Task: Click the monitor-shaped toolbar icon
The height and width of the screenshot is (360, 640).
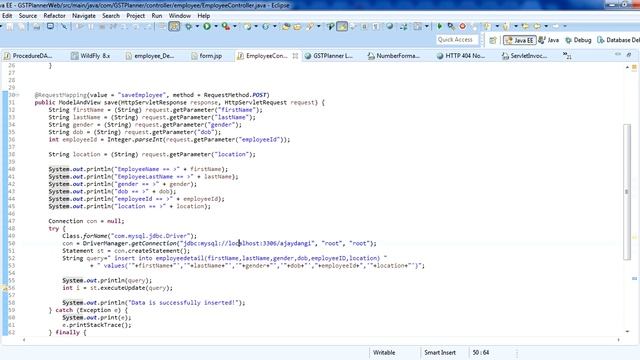Action: [x=50, y=26]
